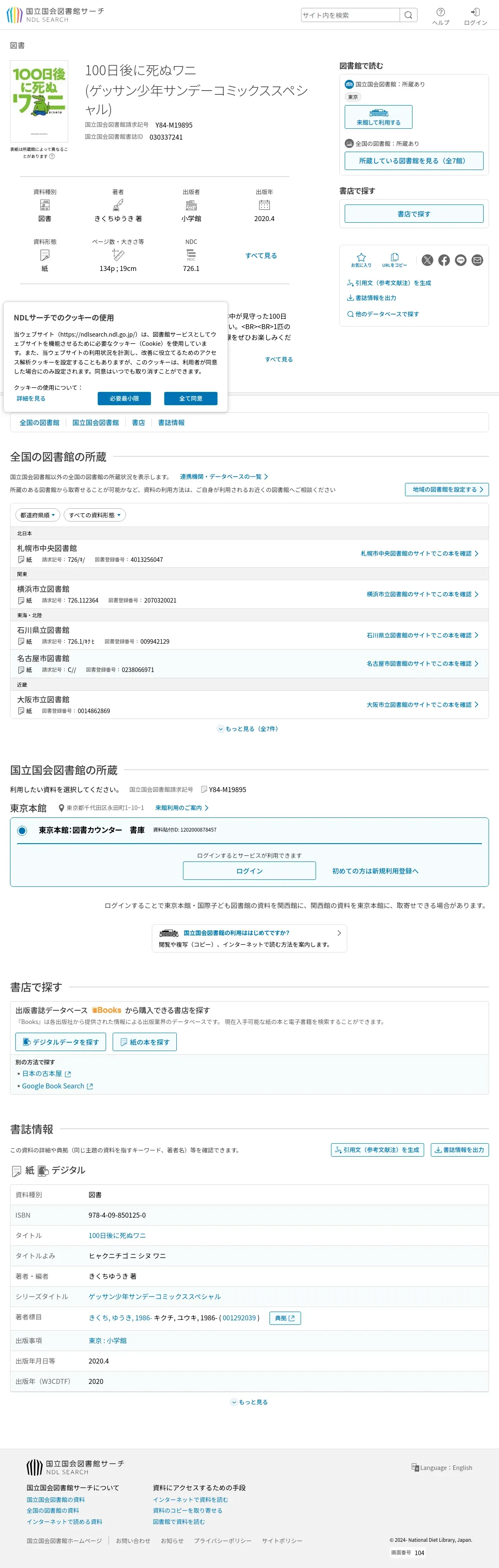This screenshot has height=1568, width=499.
Task: Click the cover help question mark icon
Action: point(52,156)
